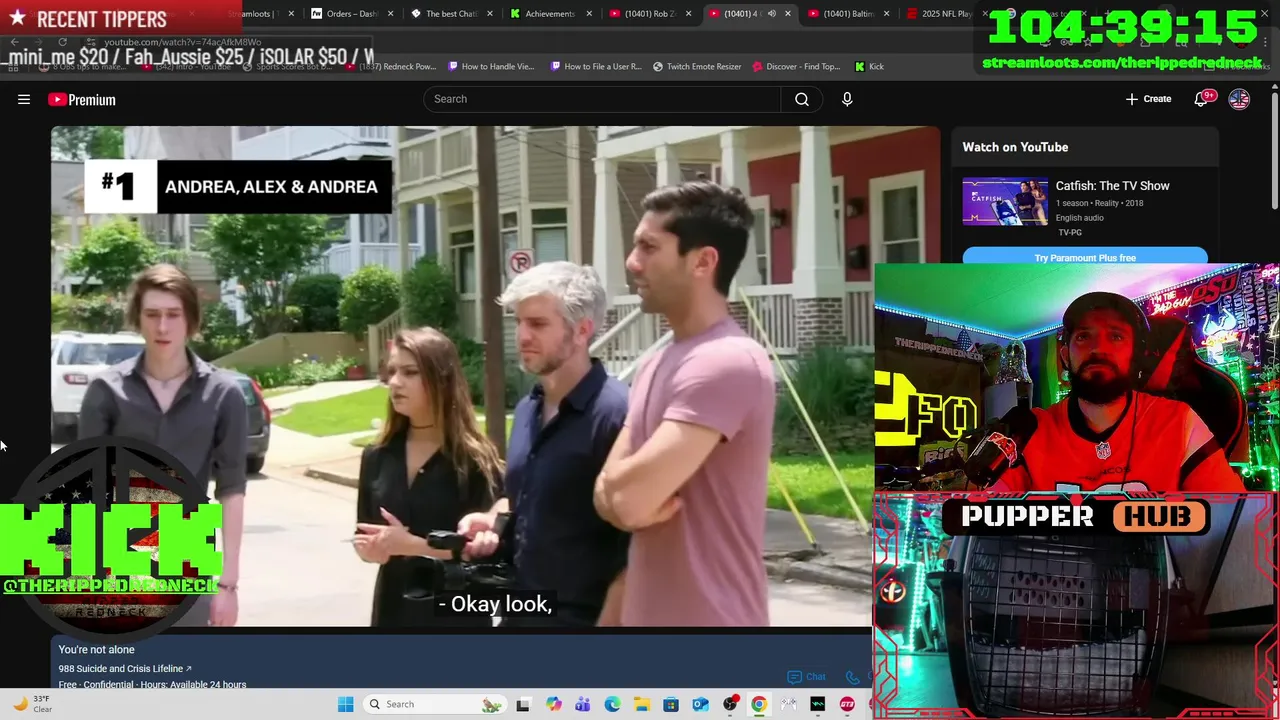Open the Create button

coord(1148,99)
